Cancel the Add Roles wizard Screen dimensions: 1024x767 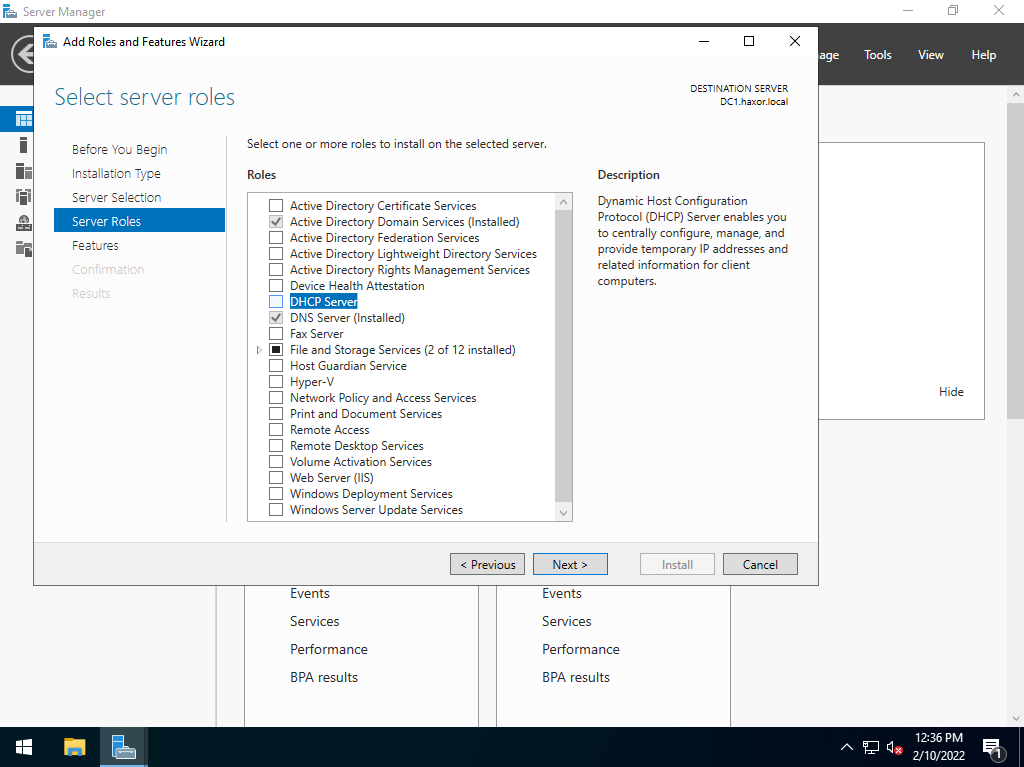tap(760, 564)
